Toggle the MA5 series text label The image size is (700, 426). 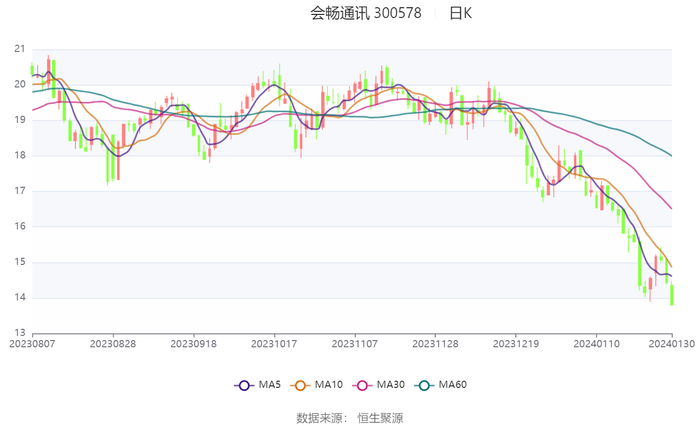[x=267, y=385]
